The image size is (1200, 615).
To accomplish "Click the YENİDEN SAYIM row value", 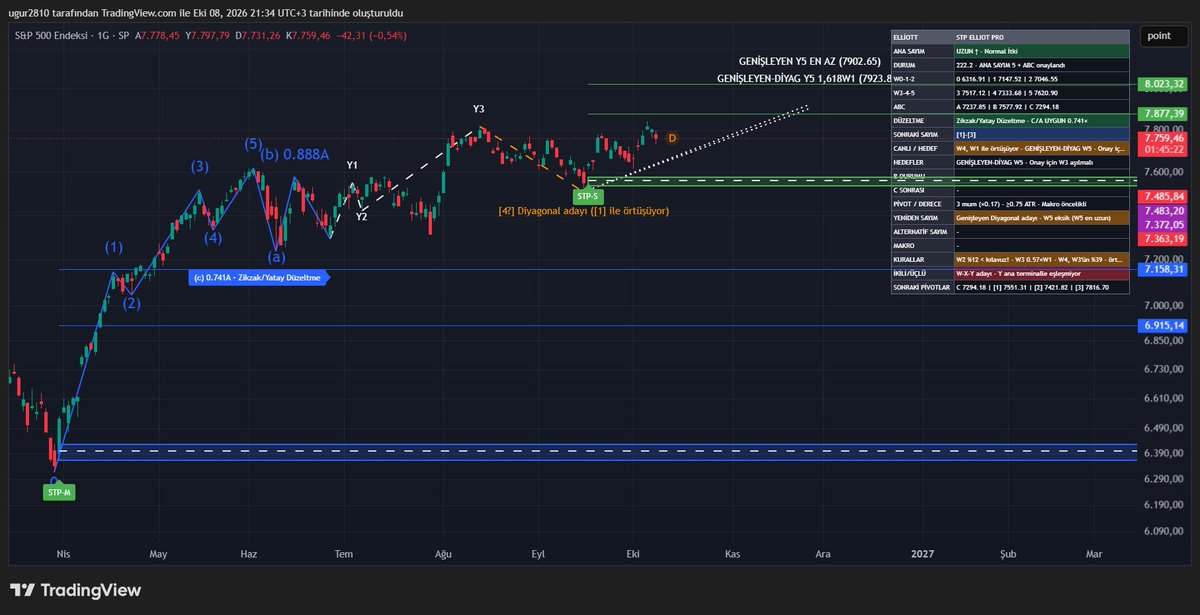I will tap(1041, 217).
